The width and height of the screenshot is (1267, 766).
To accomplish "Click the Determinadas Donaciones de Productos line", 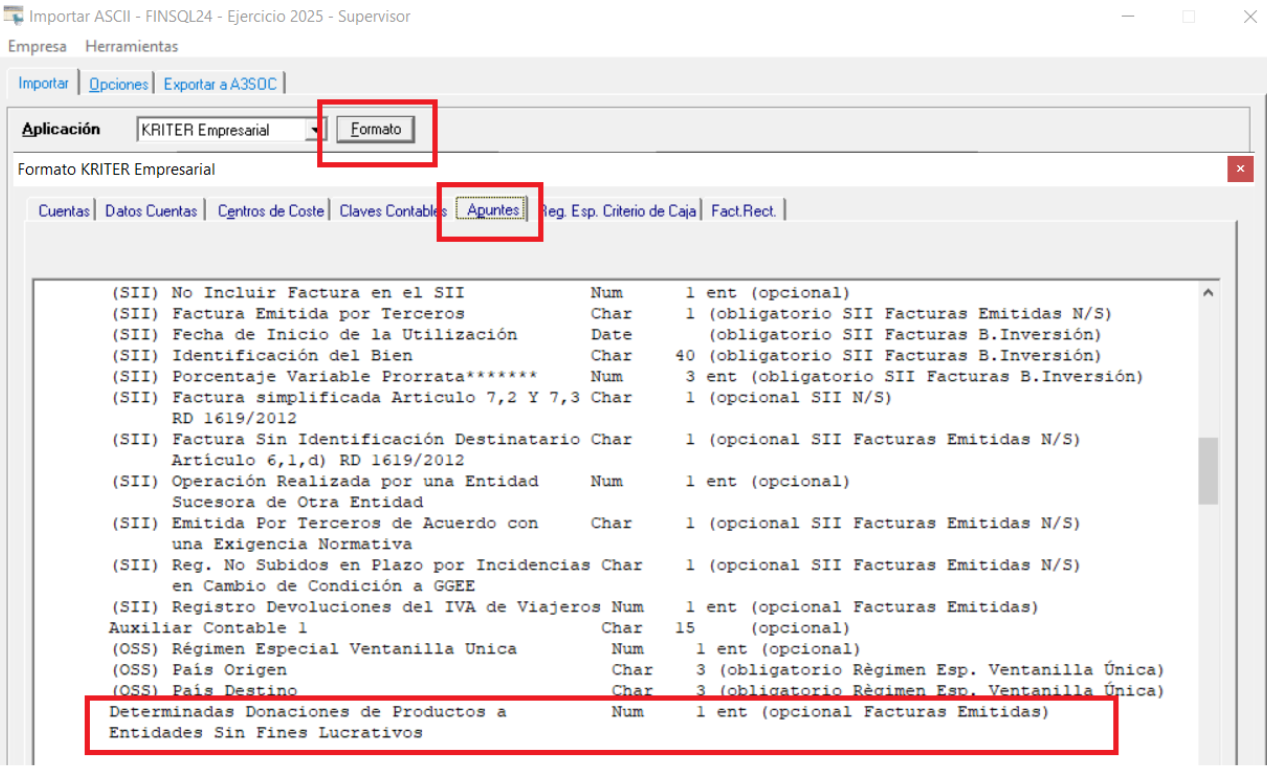I will click(307, 712).
